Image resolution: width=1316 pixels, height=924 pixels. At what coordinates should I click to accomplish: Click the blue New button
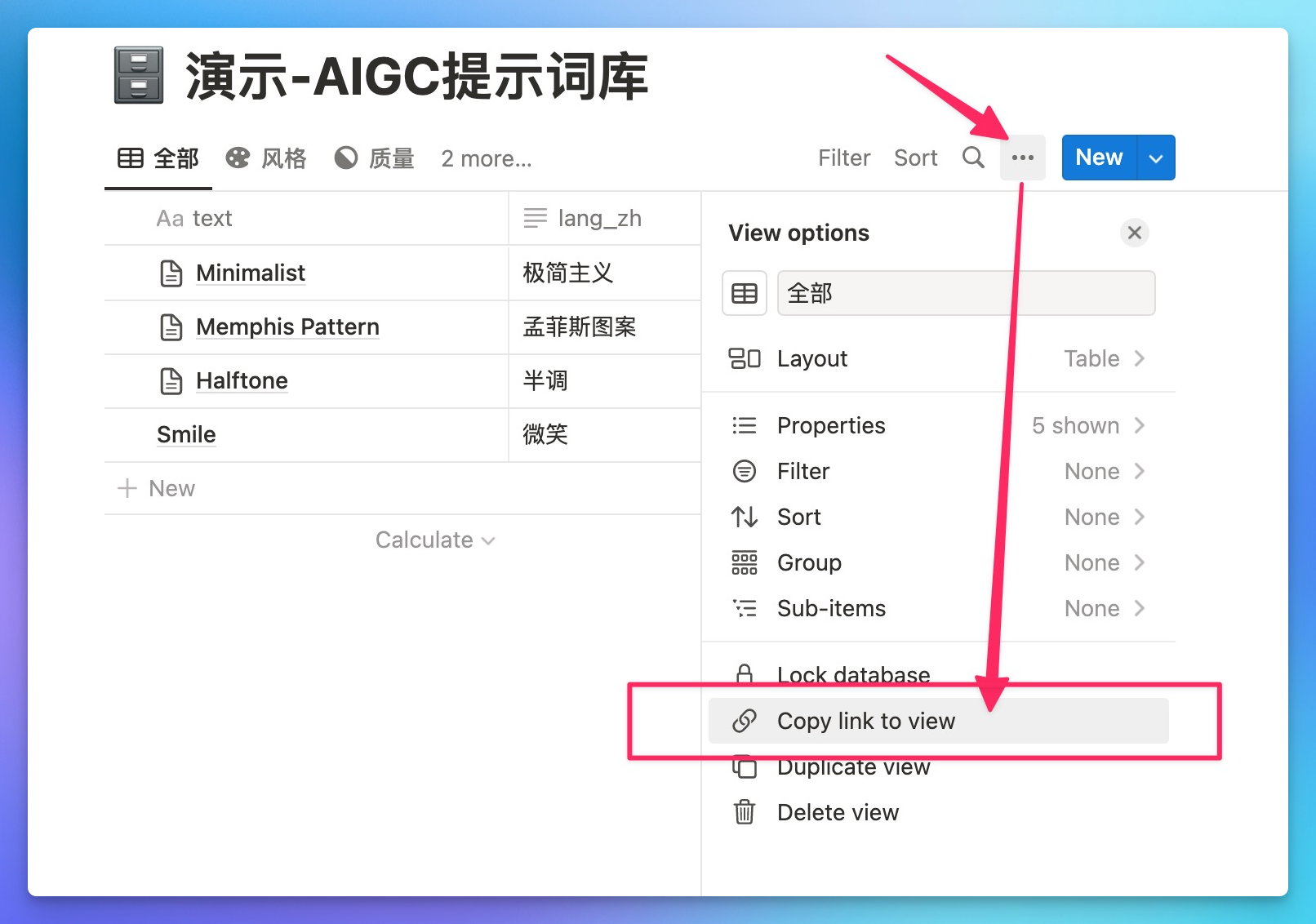[x=1099, y=158]
